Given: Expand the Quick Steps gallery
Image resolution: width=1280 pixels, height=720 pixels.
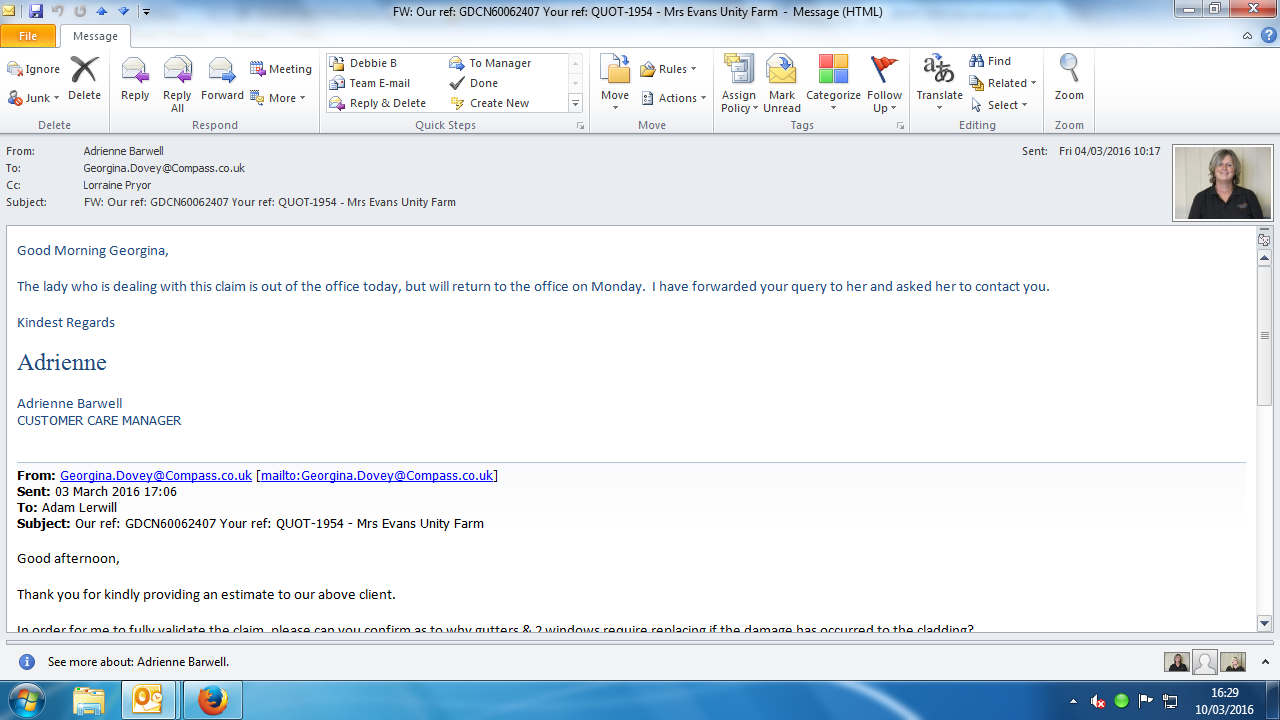Looking at the screenshot, I should tap(576, 103).
